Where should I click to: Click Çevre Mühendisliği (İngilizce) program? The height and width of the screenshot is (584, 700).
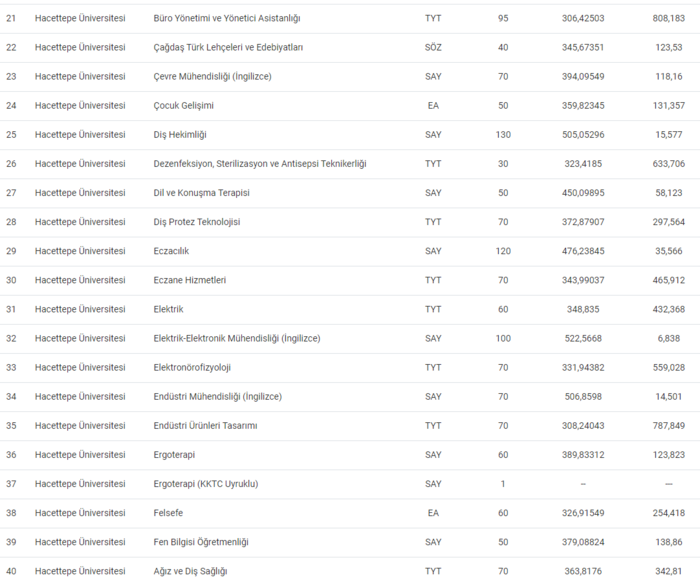(x=211, y=77)
